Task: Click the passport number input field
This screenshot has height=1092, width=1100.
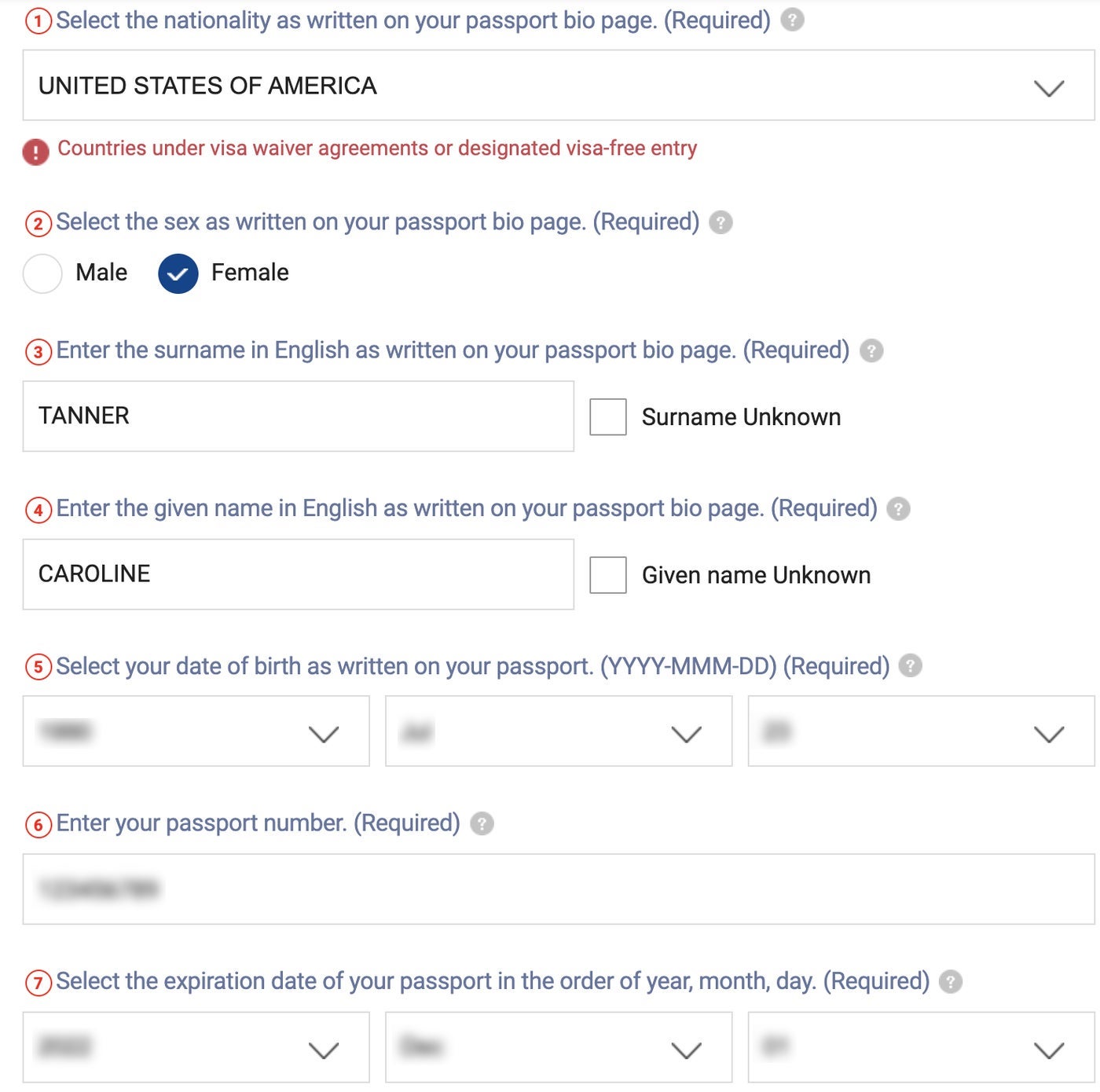Action: [558, 889]
